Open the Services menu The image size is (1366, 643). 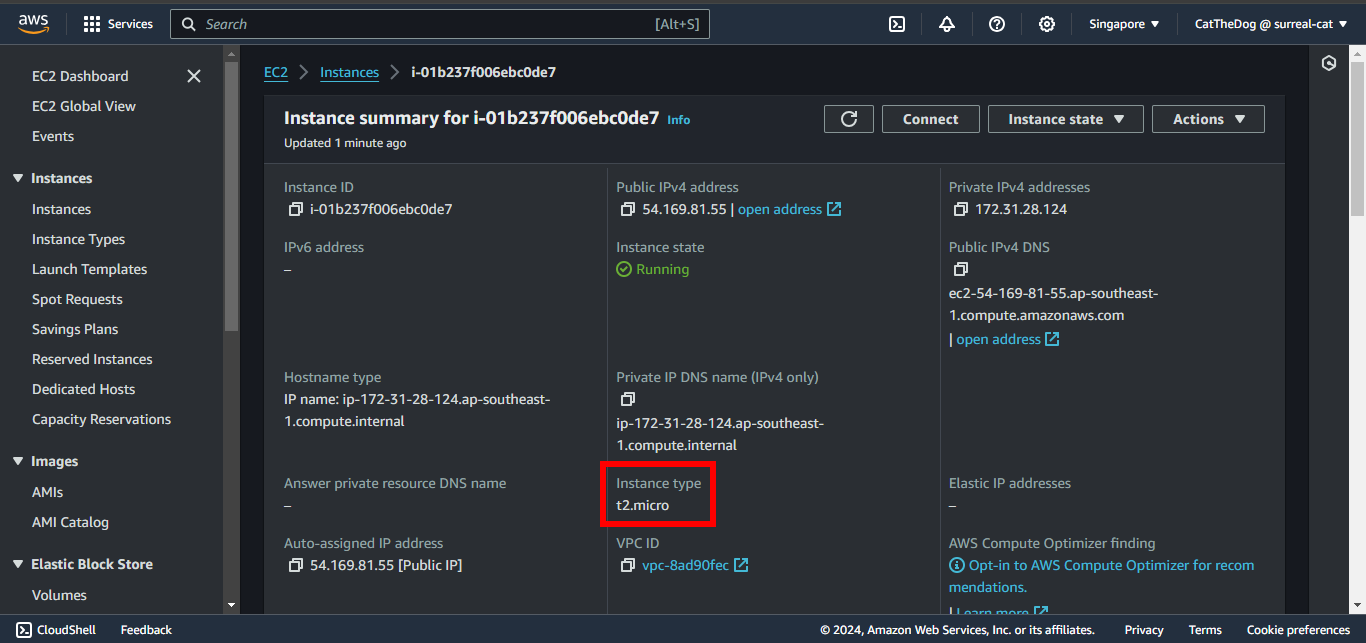(x=118, y=24)
